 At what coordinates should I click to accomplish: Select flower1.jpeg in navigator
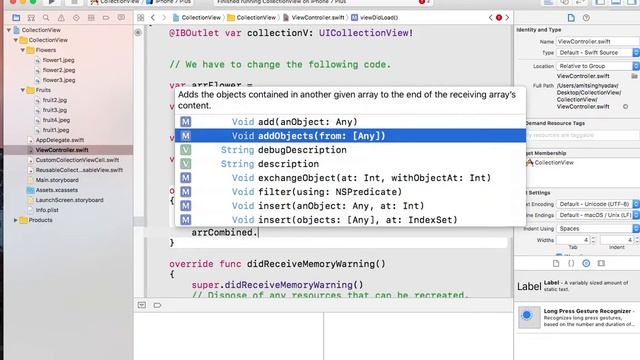[x=58, y=60]
